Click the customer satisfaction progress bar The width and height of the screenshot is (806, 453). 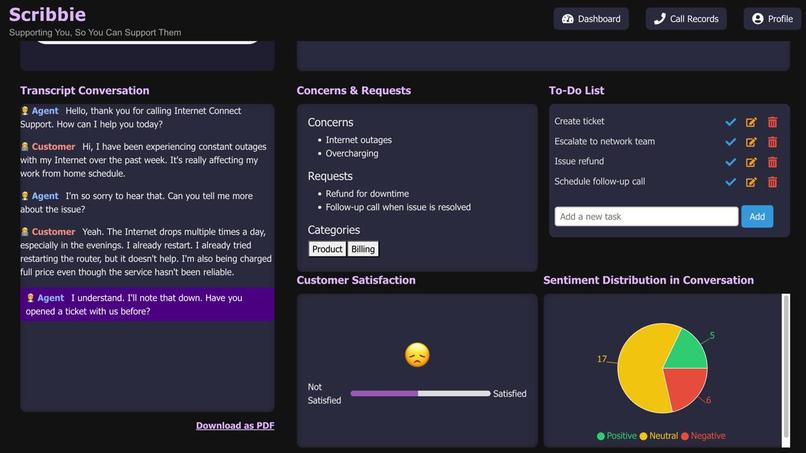[420, 393]
